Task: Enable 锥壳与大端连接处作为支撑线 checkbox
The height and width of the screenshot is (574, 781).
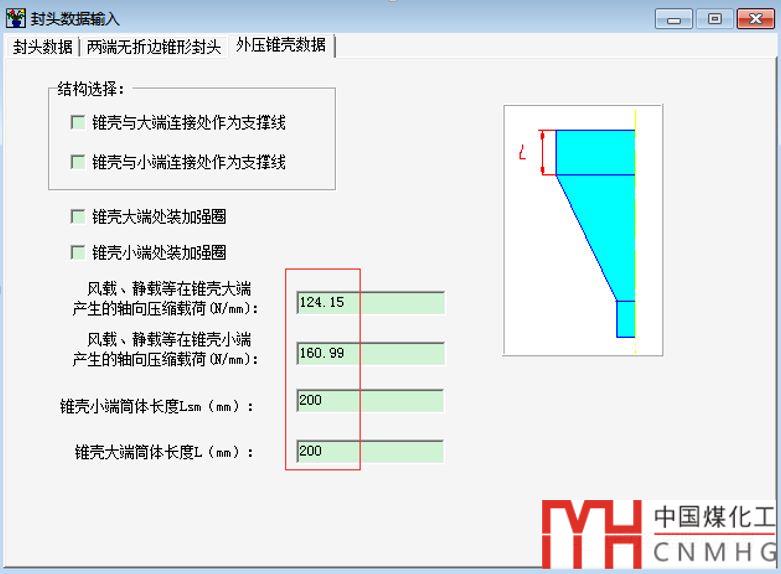Action: tap(78, 123)
